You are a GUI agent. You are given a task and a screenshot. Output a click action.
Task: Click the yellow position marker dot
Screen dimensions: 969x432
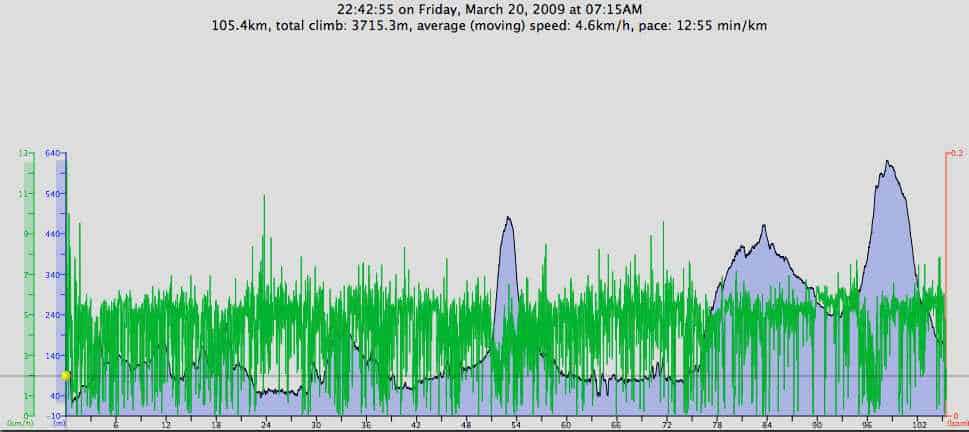pos(66,376)
